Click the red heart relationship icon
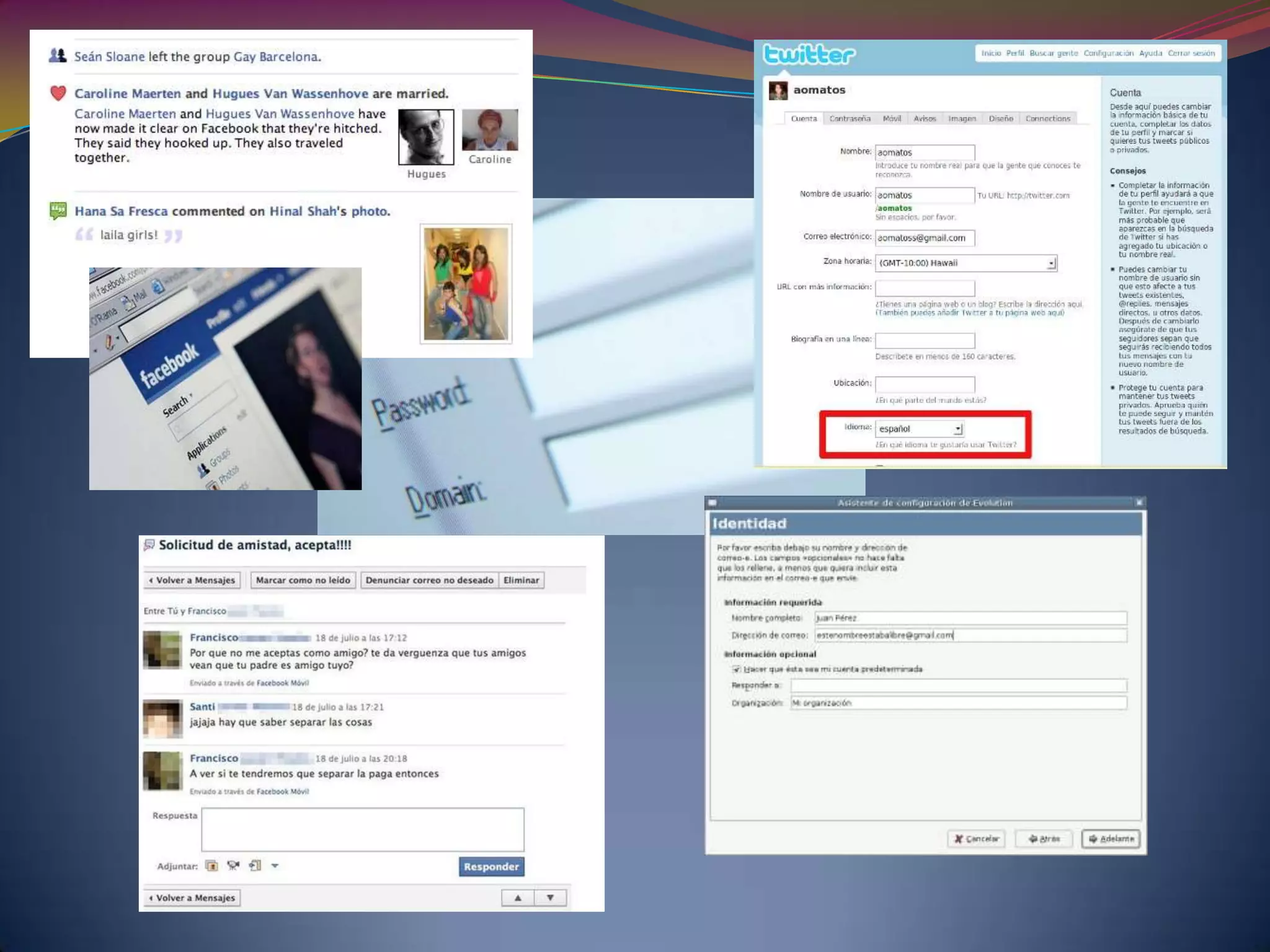 [58, 94]
